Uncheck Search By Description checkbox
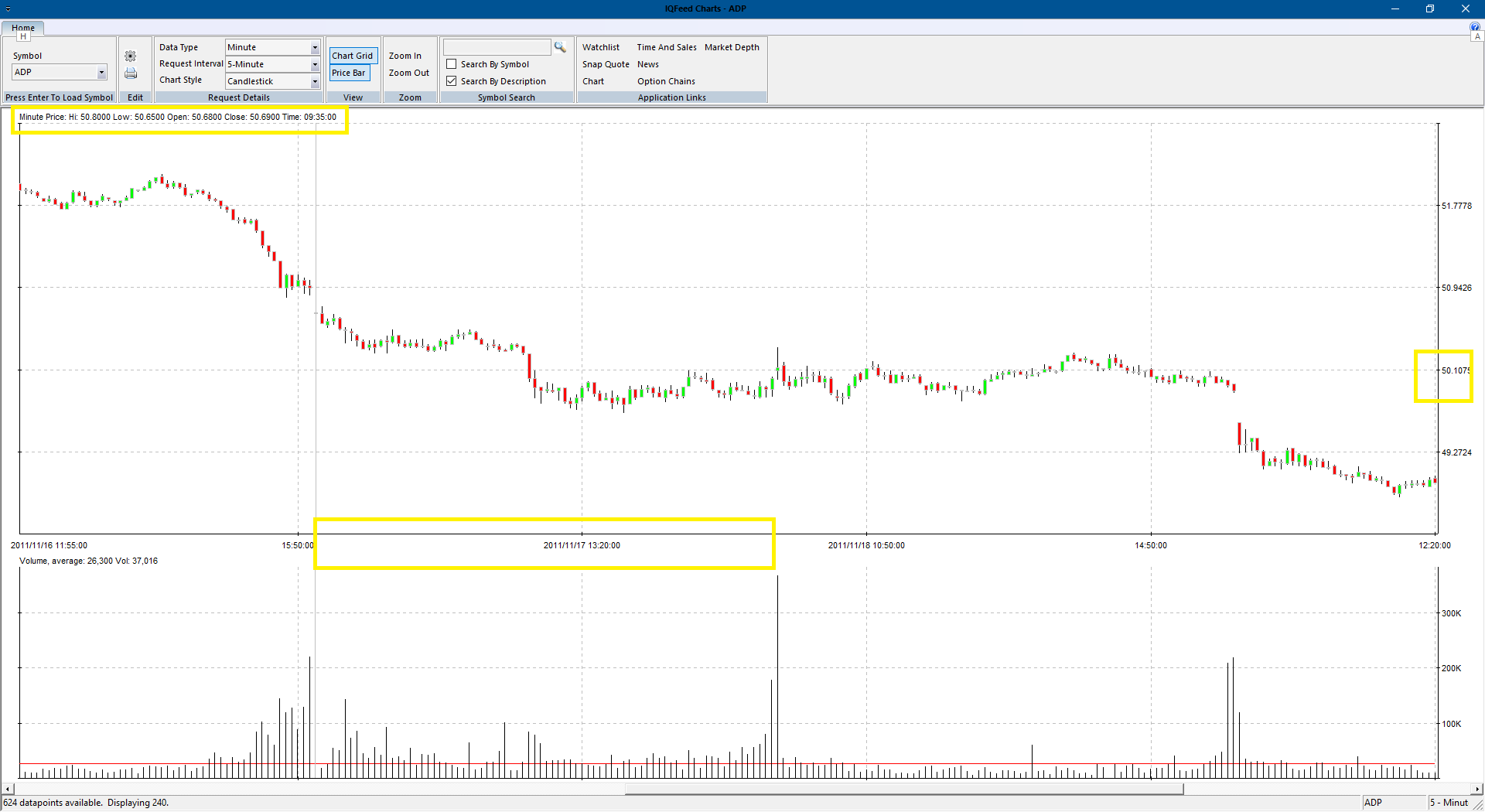This screenshot has width=1485, height=812. (452, 81)
